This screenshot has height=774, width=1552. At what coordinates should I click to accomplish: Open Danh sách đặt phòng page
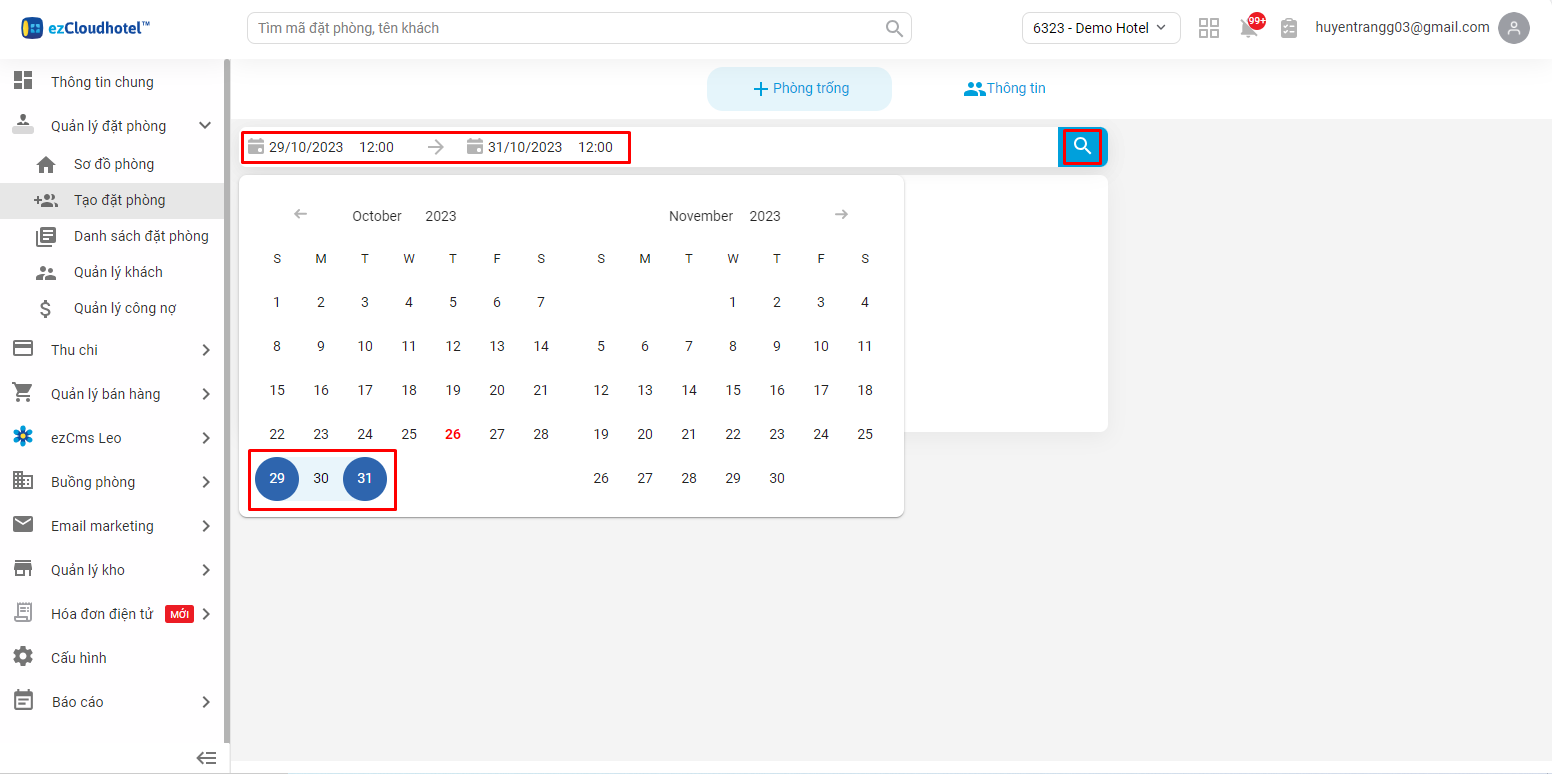141,236
